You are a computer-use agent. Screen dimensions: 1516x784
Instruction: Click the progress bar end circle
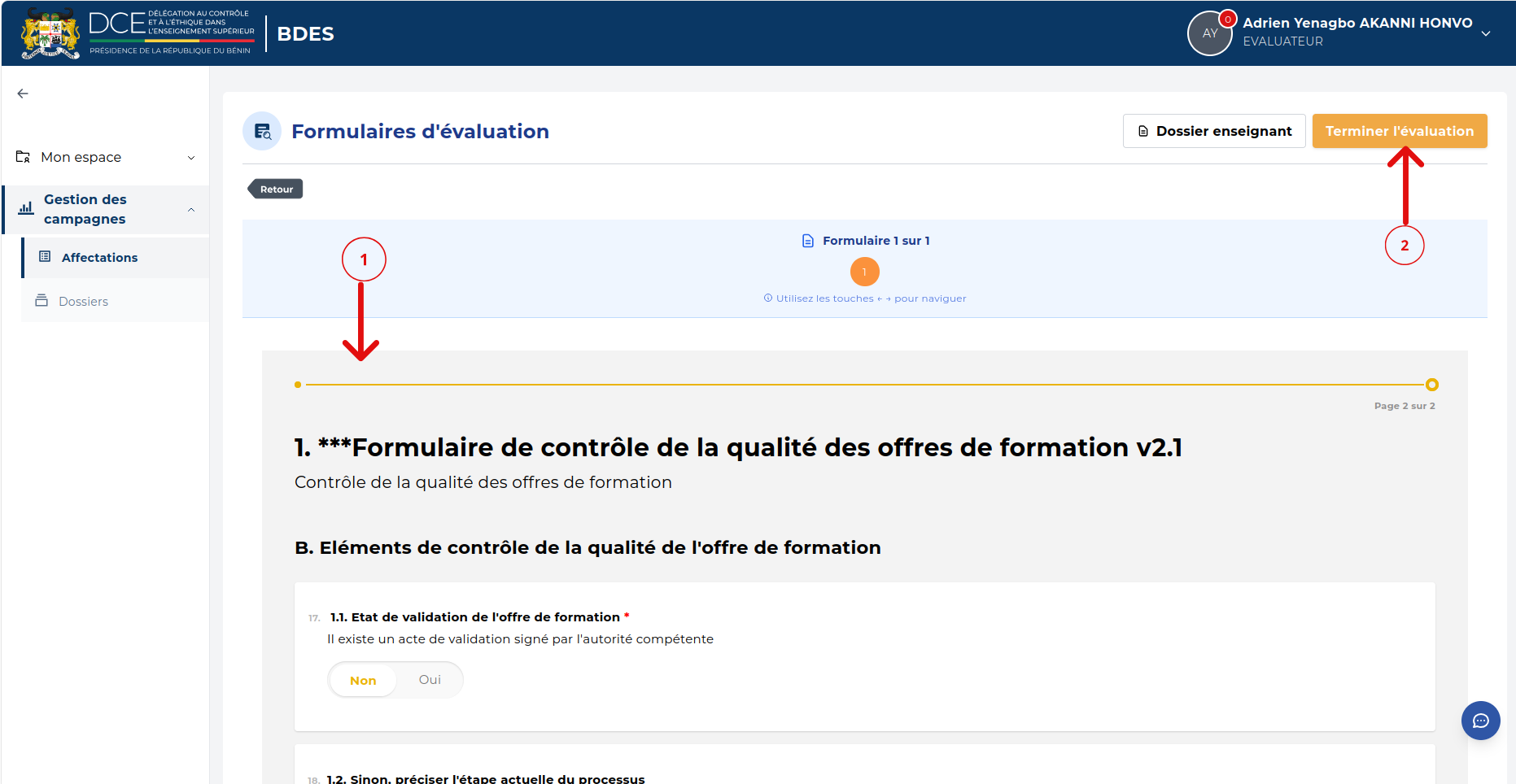pos(1432,385)
